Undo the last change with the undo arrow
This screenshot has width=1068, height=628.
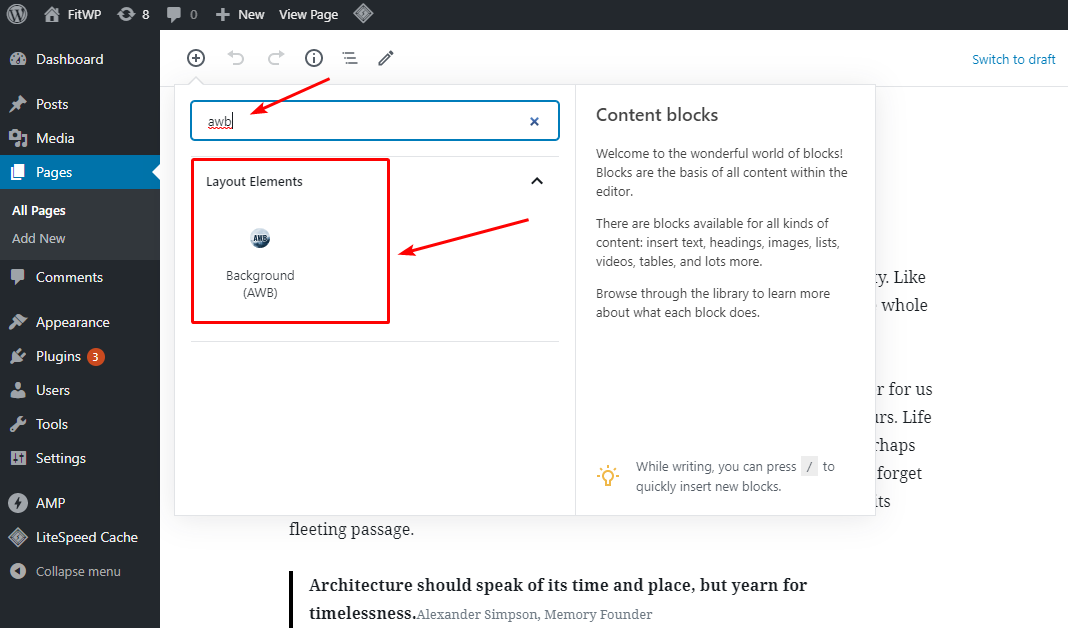click(236, 58)
